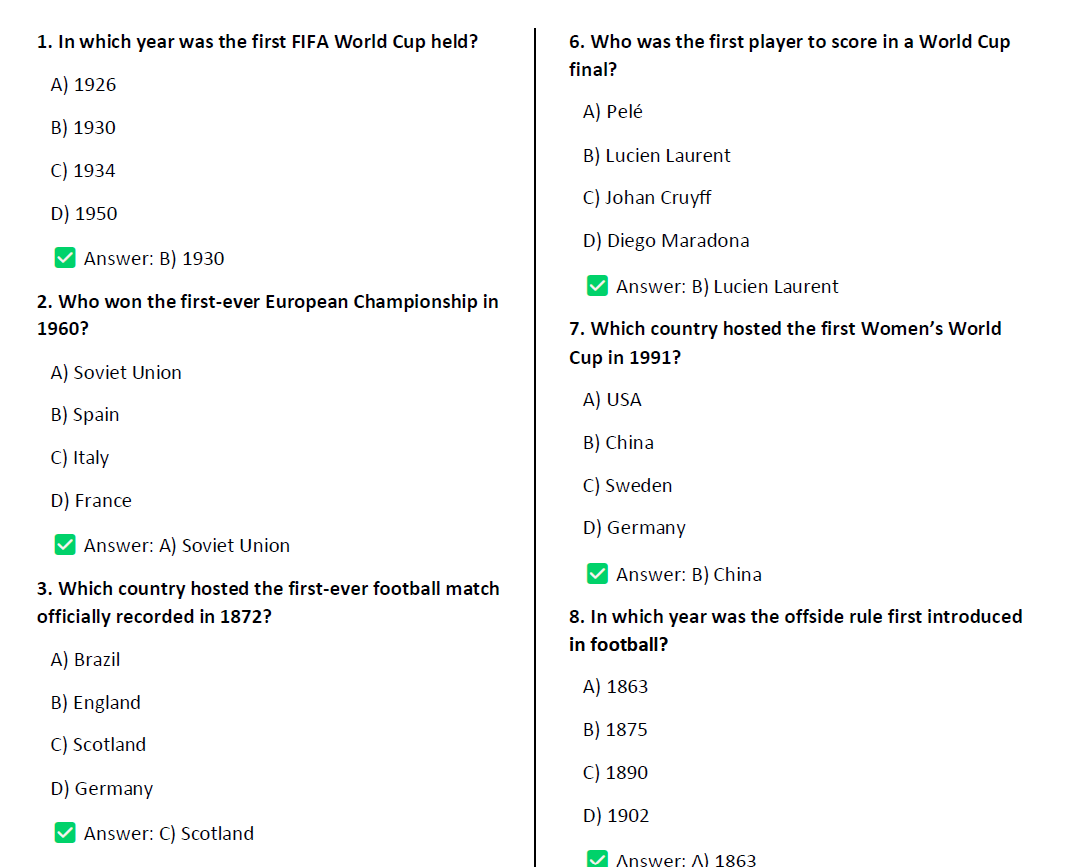This screenshot has width=1085, height=867.
Task: Click the question 1 heading about first FIFA World Cup
Action: [257, 42]
